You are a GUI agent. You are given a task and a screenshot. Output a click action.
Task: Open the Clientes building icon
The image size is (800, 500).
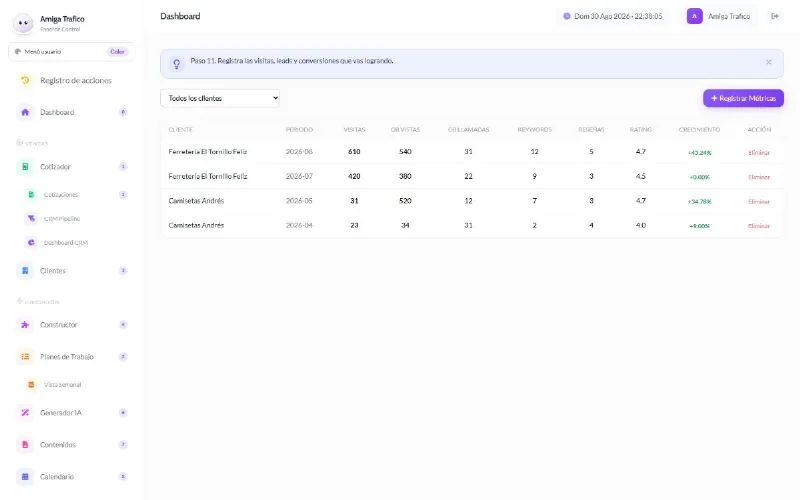click(x=25, y=270)
